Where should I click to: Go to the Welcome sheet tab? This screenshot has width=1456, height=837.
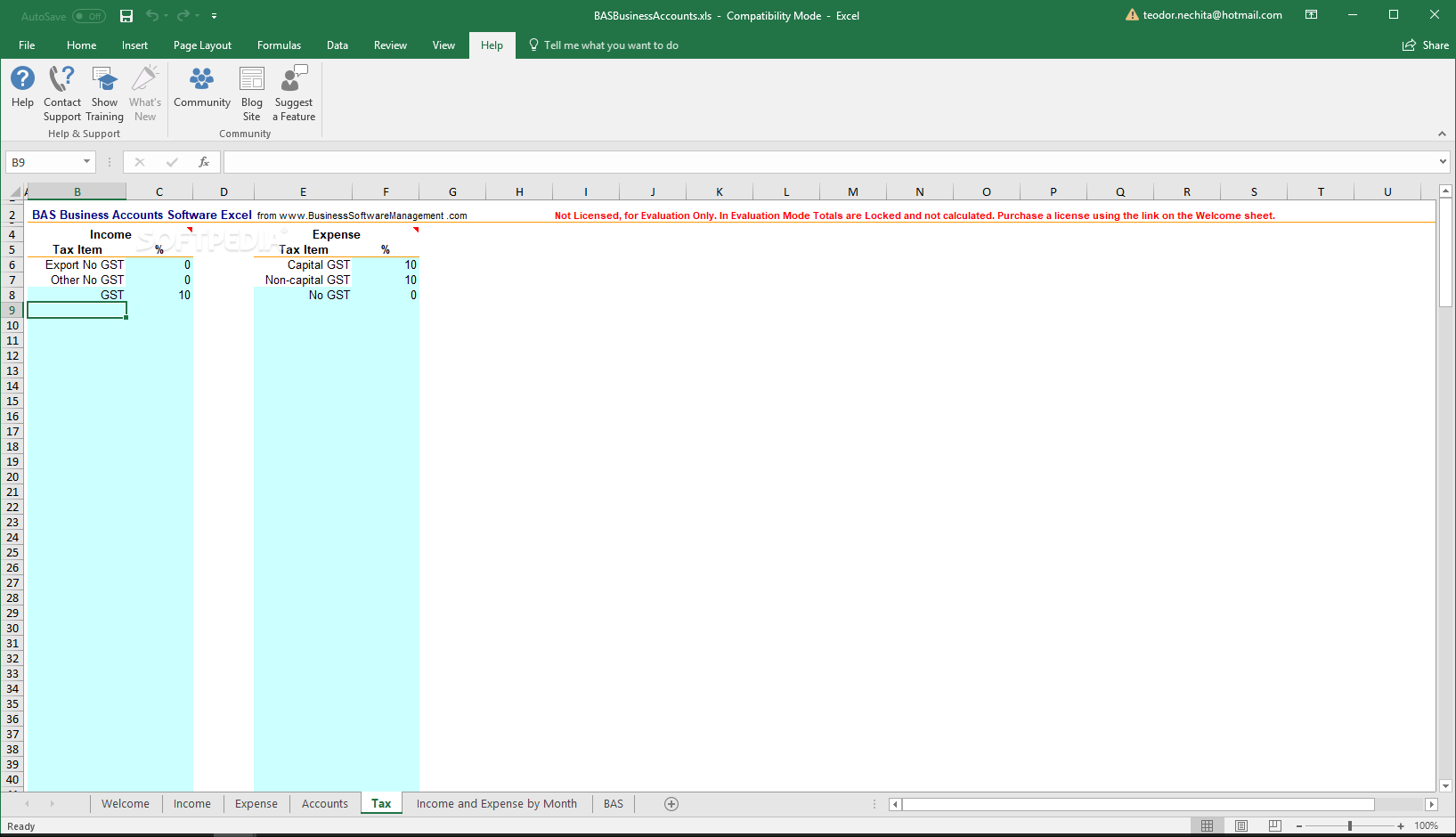tap(126, 804)
